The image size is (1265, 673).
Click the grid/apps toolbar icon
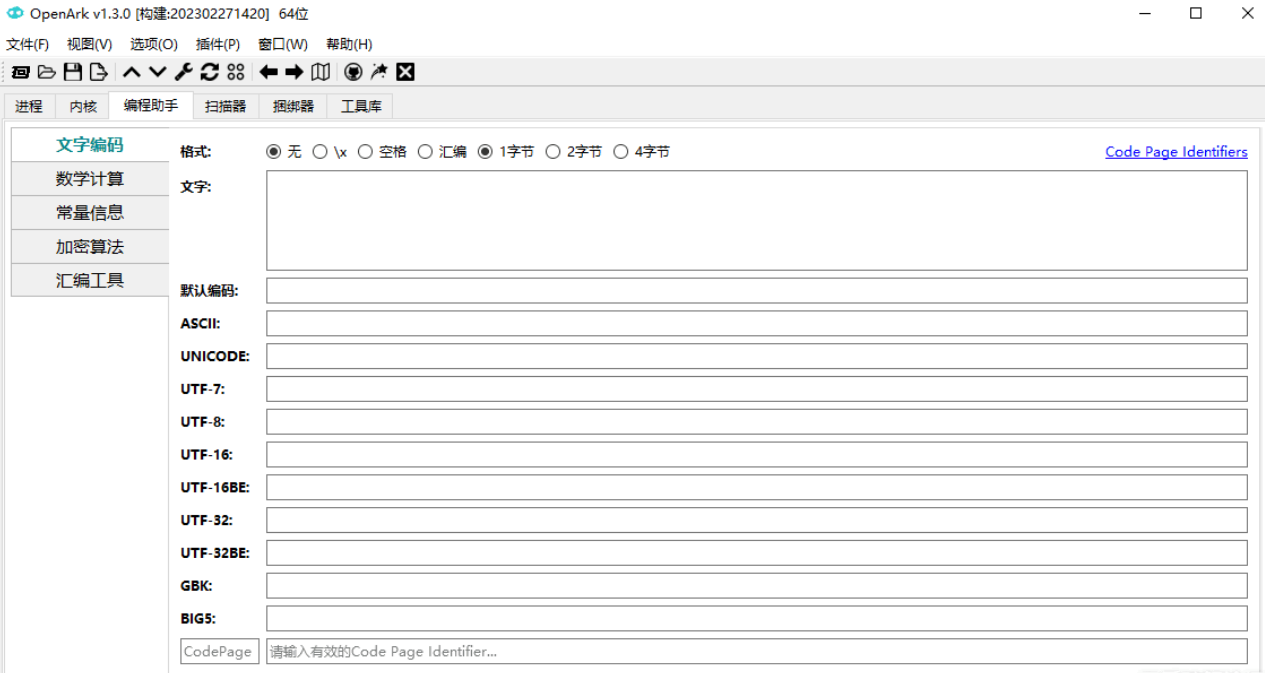click(x=235, y=71)
